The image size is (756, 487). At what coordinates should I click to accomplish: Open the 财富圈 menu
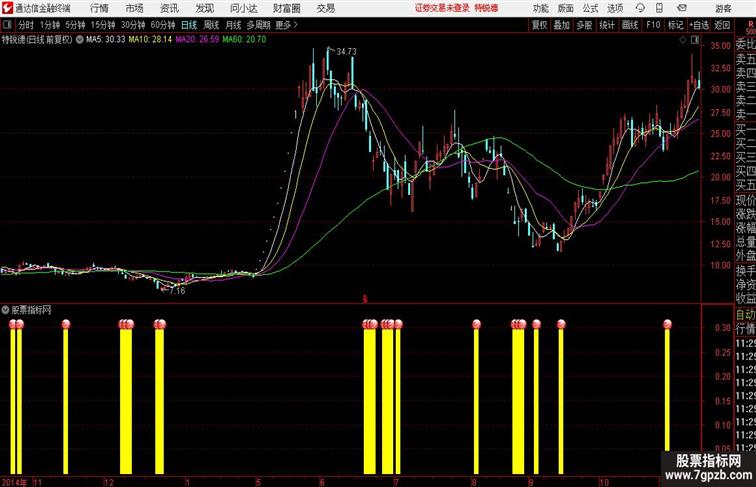286,8
